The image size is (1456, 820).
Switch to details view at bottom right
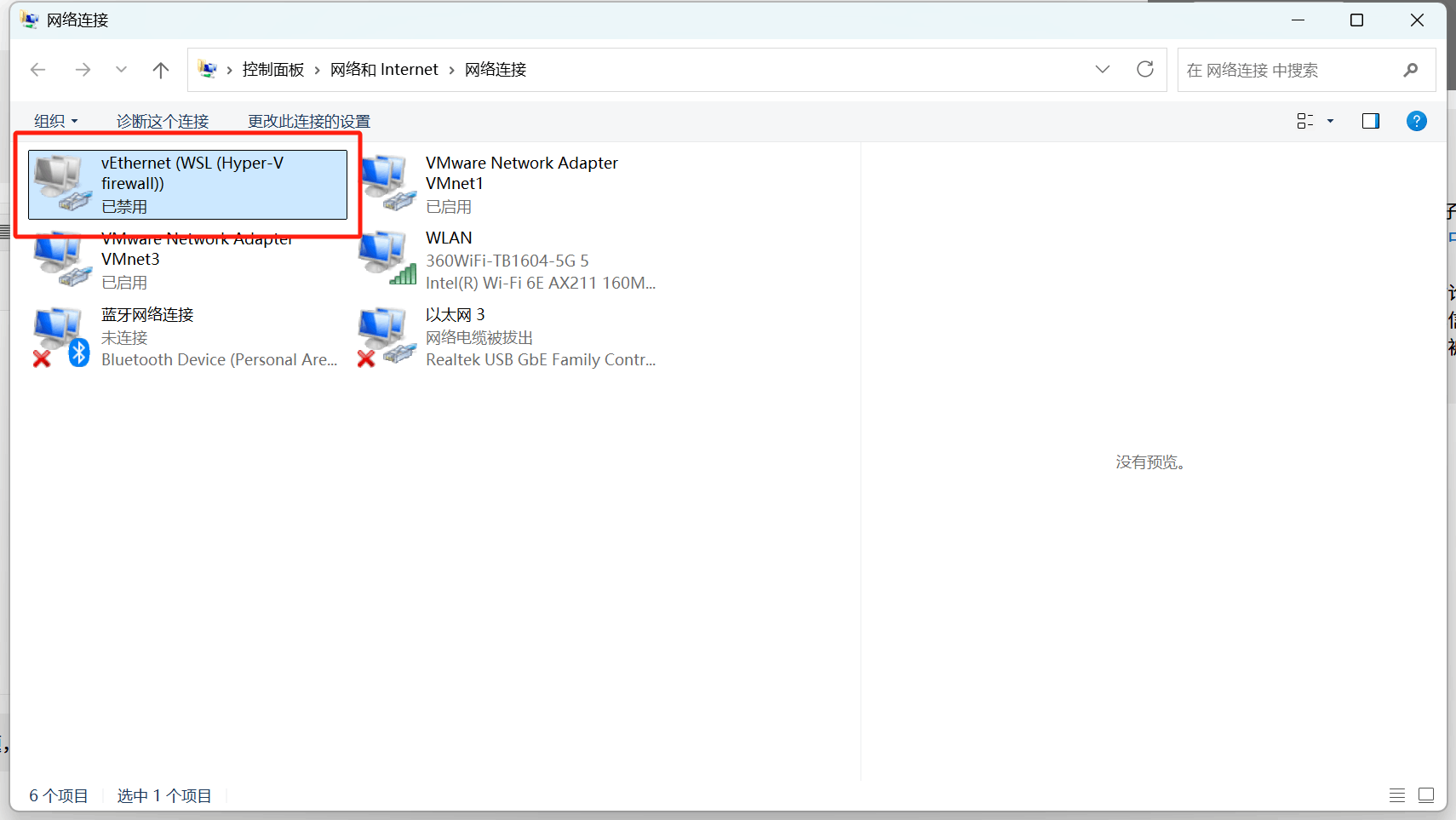click(1397, 794)
